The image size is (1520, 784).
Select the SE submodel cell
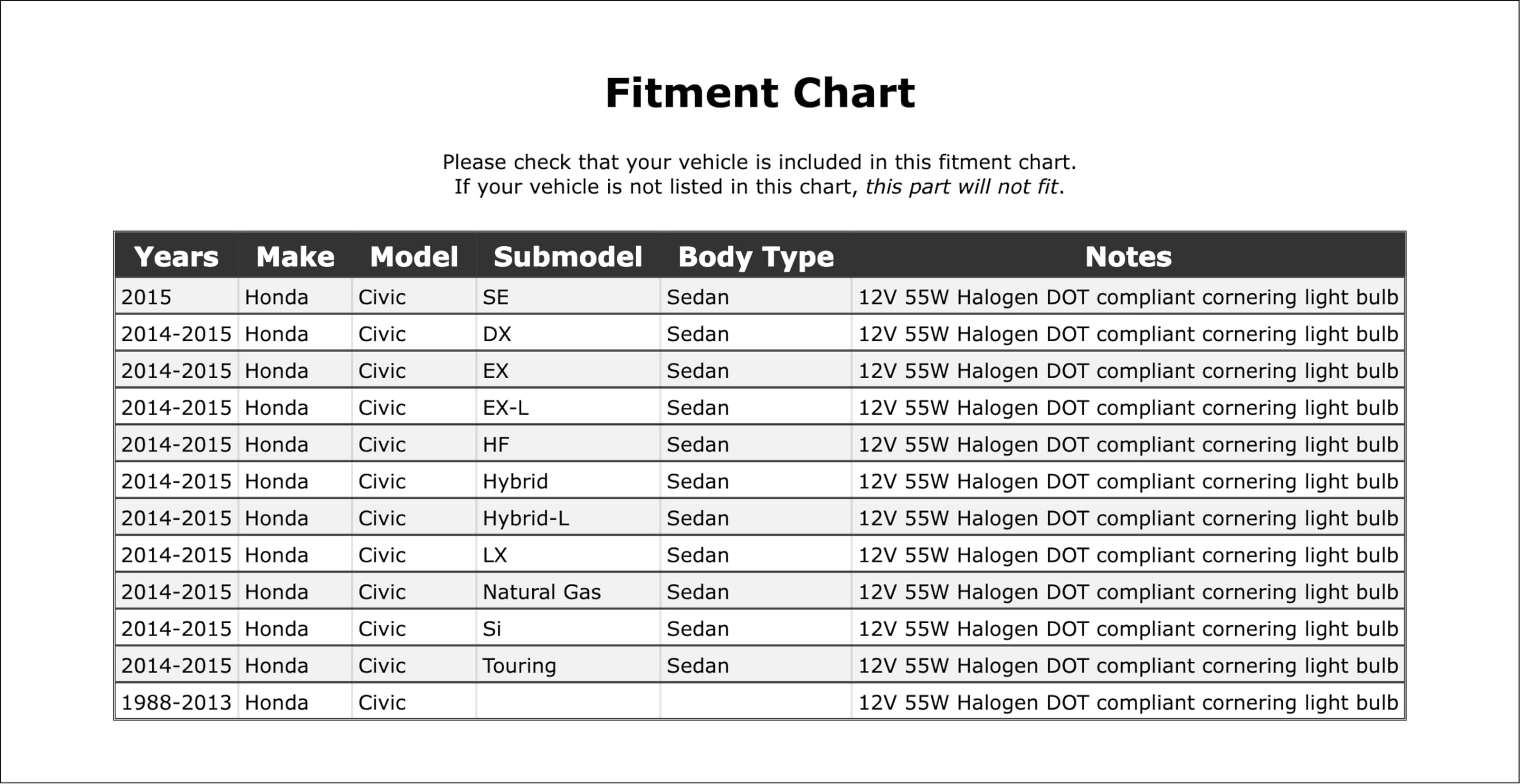496,297
